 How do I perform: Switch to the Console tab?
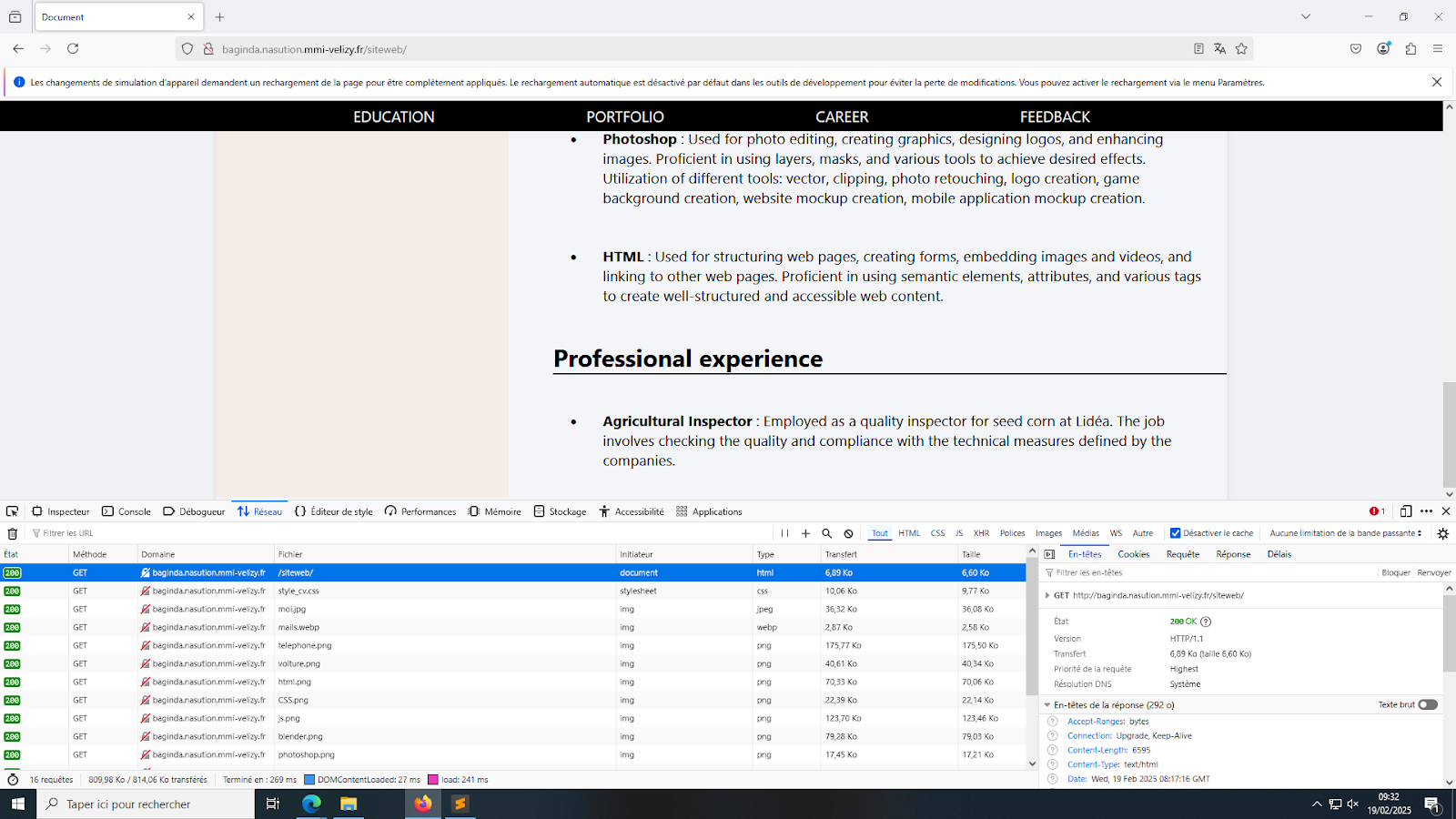pos(126,511)
